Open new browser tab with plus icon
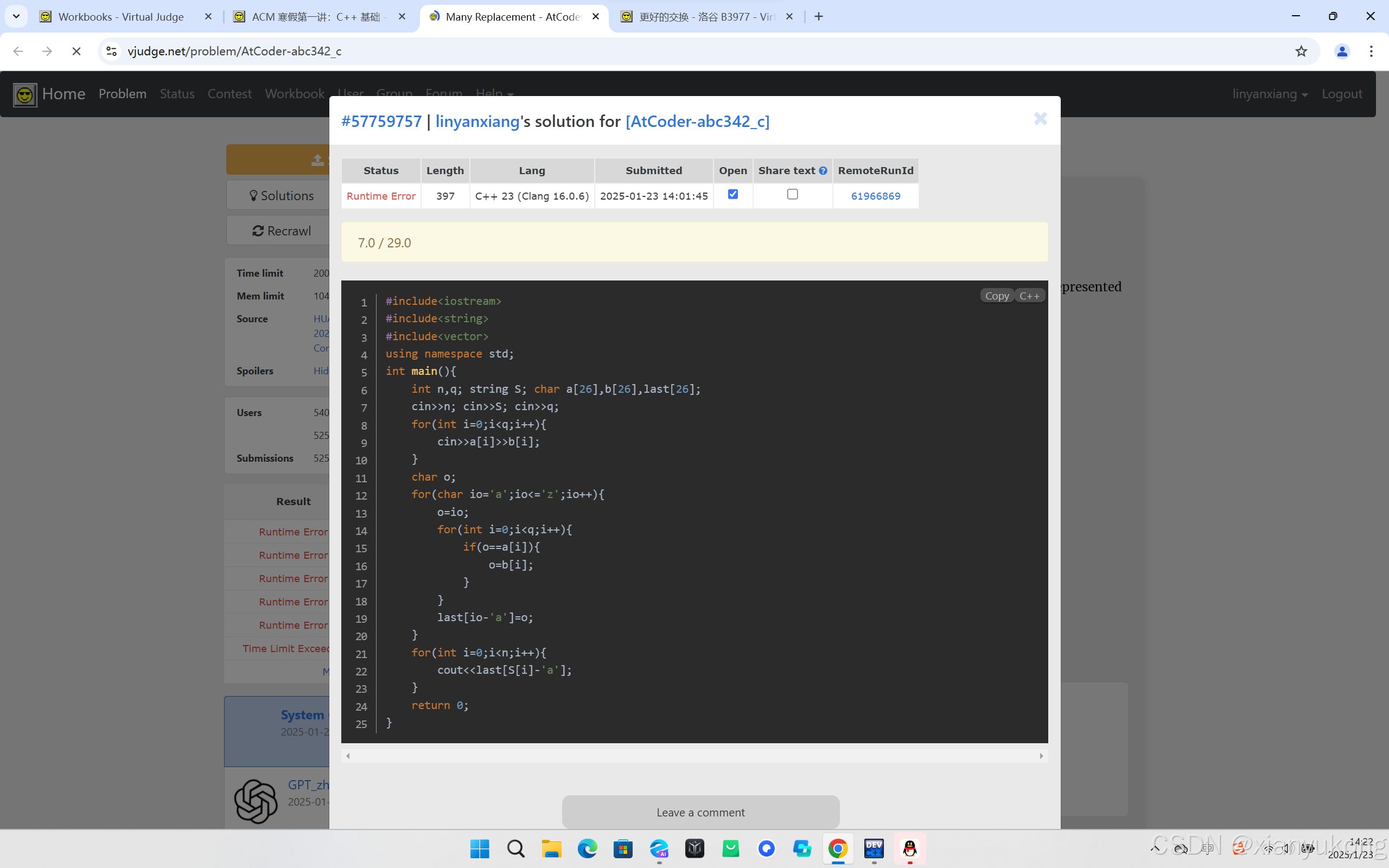1389x868 pixels. point(818,17)
